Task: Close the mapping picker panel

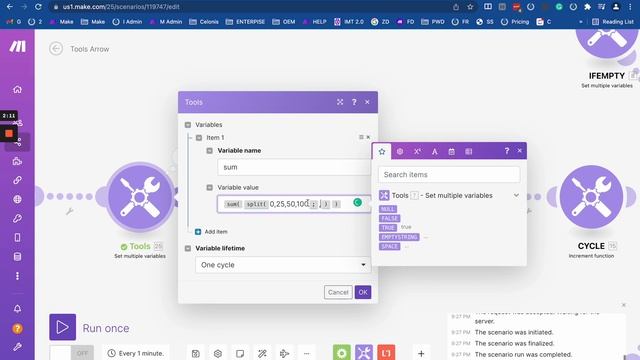Action: [520, 151]
